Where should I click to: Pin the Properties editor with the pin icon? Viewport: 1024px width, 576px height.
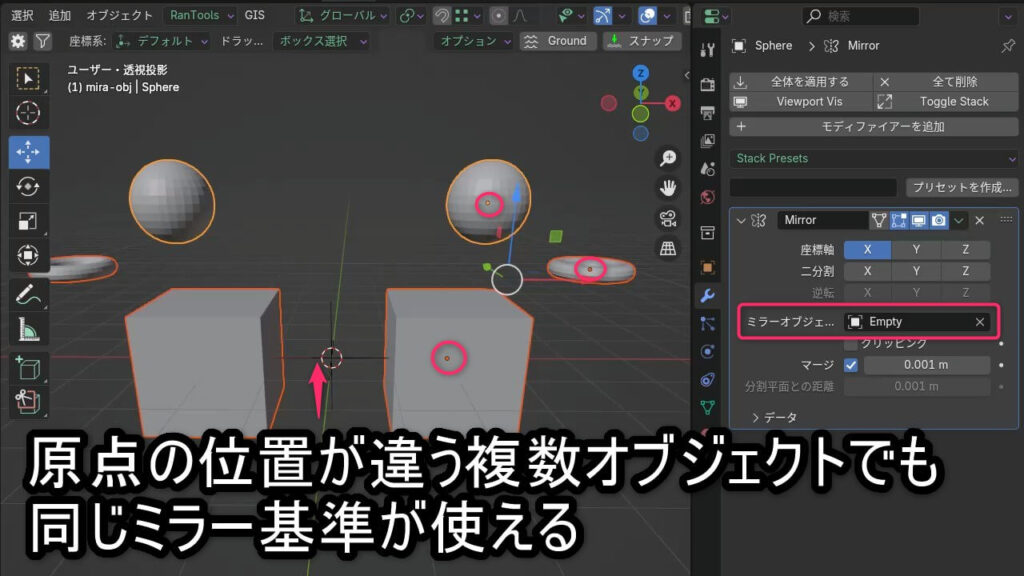tap(1007, 46)
